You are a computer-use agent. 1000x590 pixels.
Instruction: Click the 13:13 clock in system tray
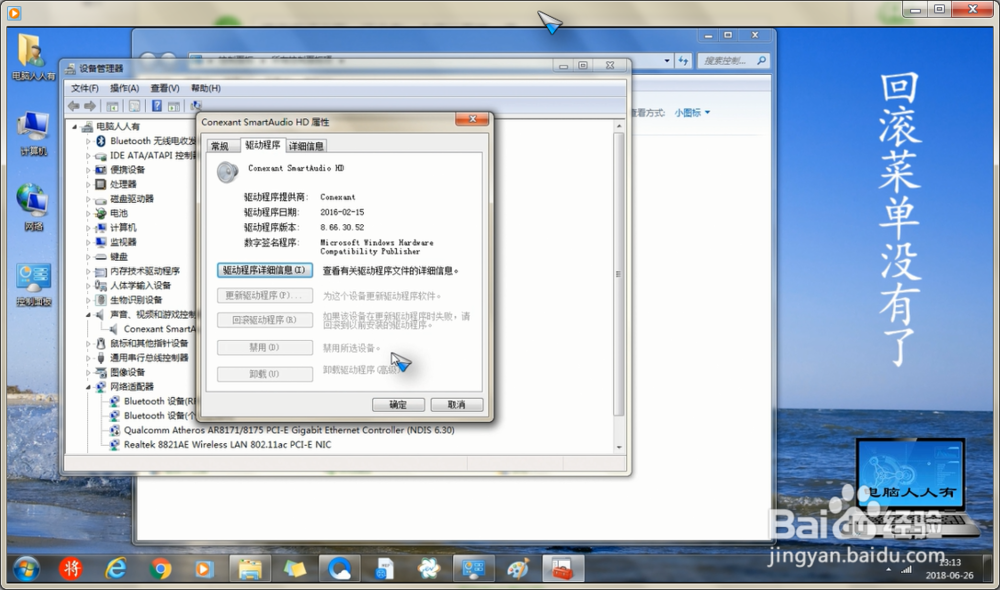point(950,562)
